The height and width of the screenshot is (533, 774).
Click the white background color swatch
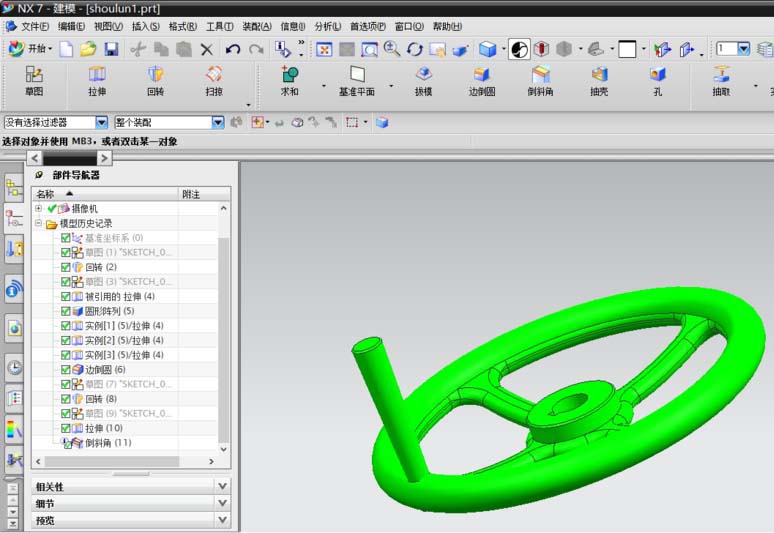pyautogui.click(x=627, y=49)
